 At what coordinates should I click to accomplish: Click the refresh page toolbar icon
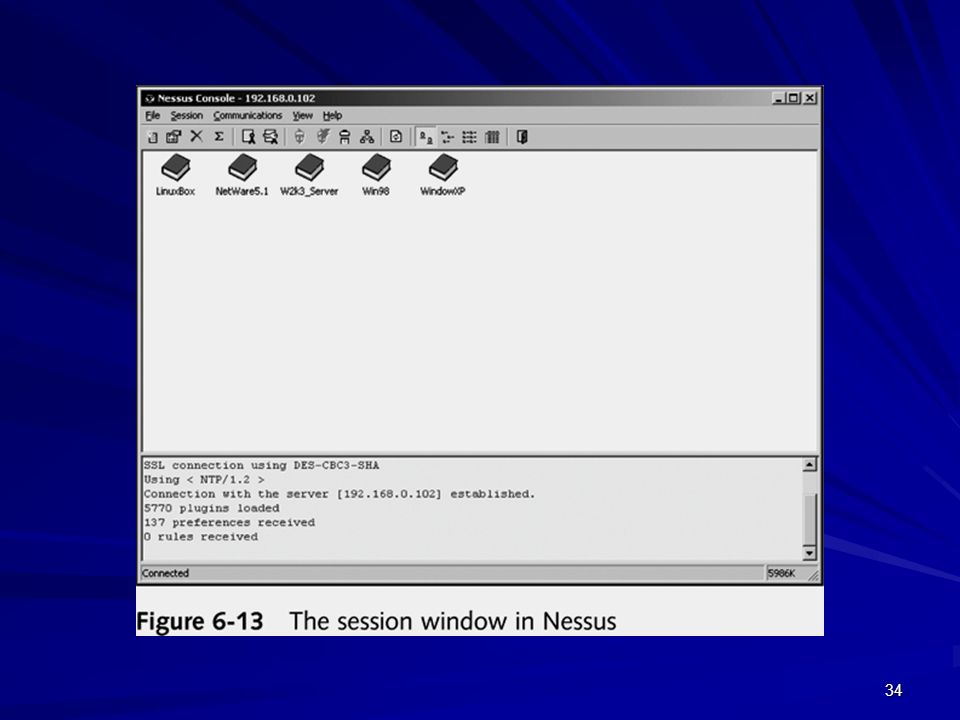396,137
